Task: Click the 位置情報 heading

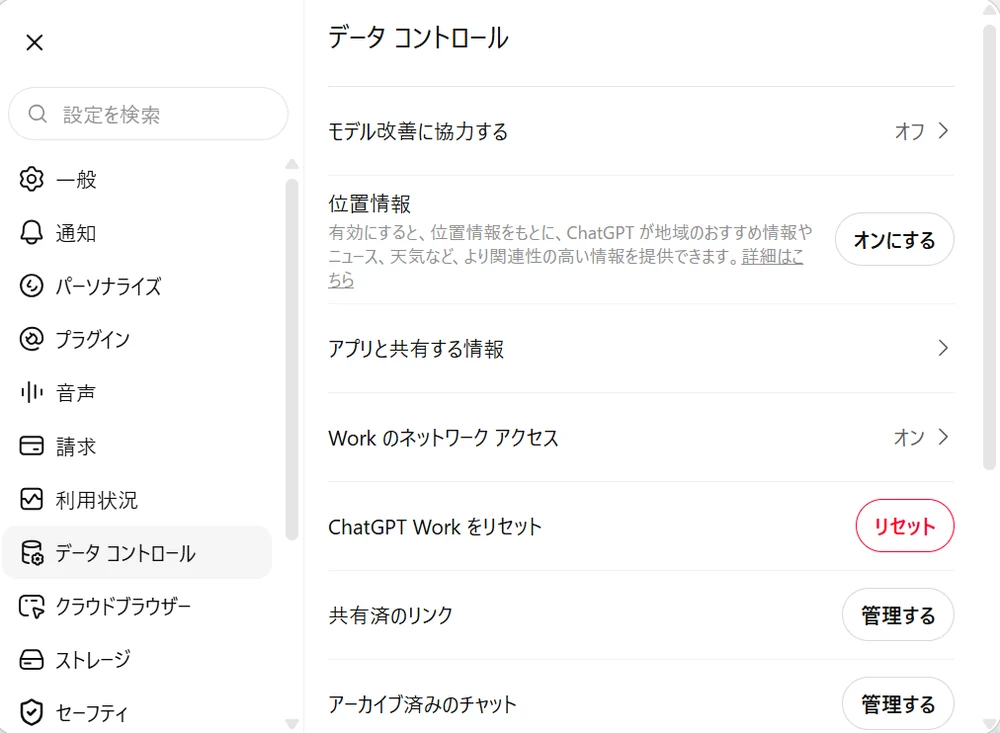Action: [369, 204]
